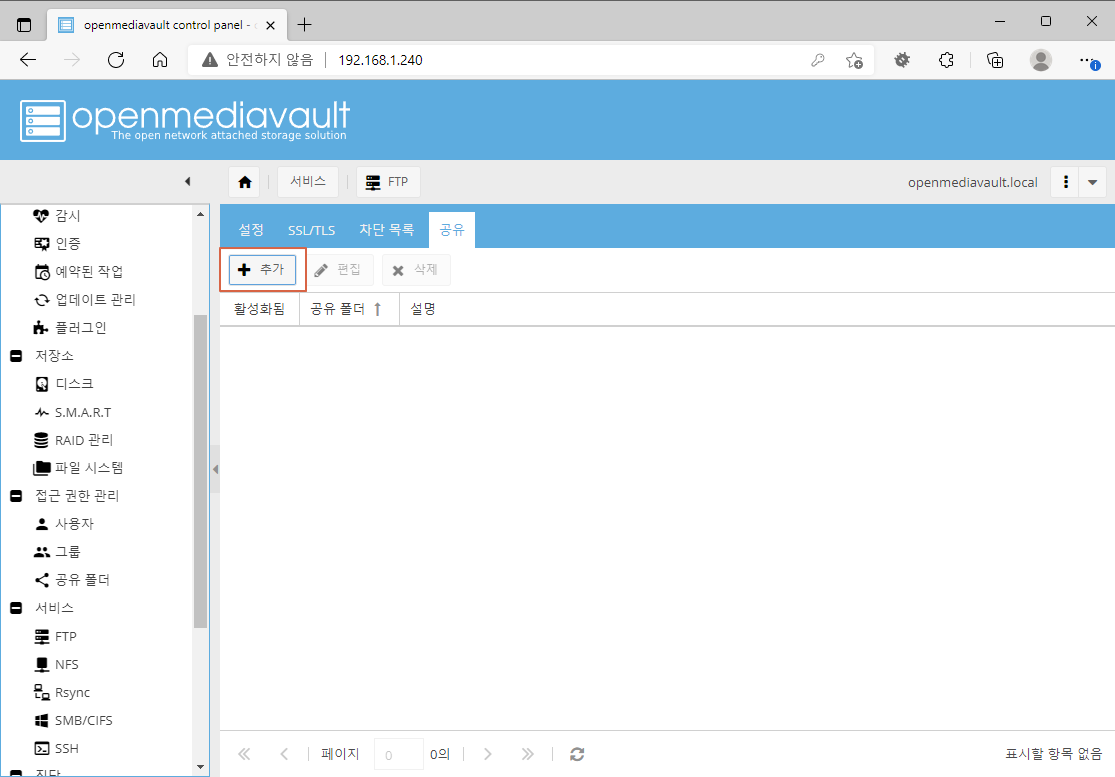
Task: Open 인증 in the sidebar
Action: [x=68, y=244]
